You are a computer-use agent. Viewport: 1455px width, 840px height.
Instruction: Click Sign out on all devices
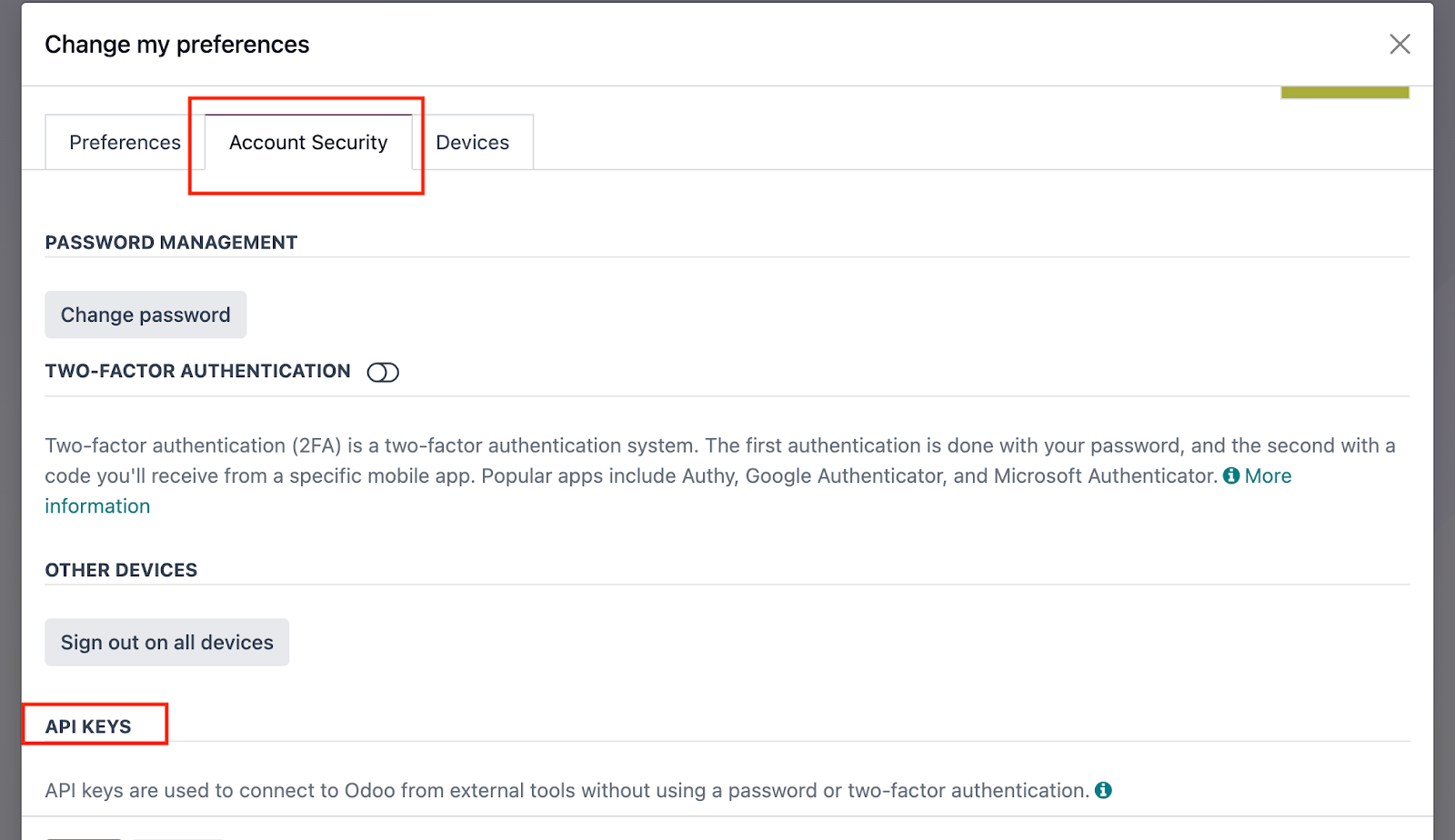click(167, 643)
